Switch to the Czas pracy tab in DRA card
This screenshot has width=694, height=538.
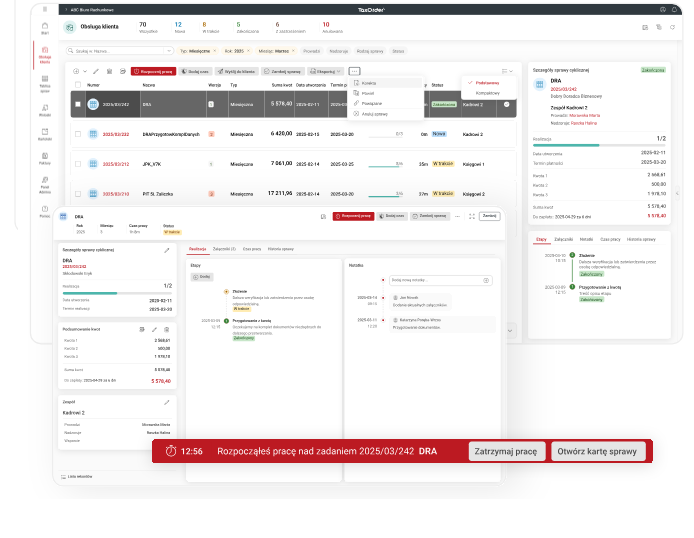[250, 248]
